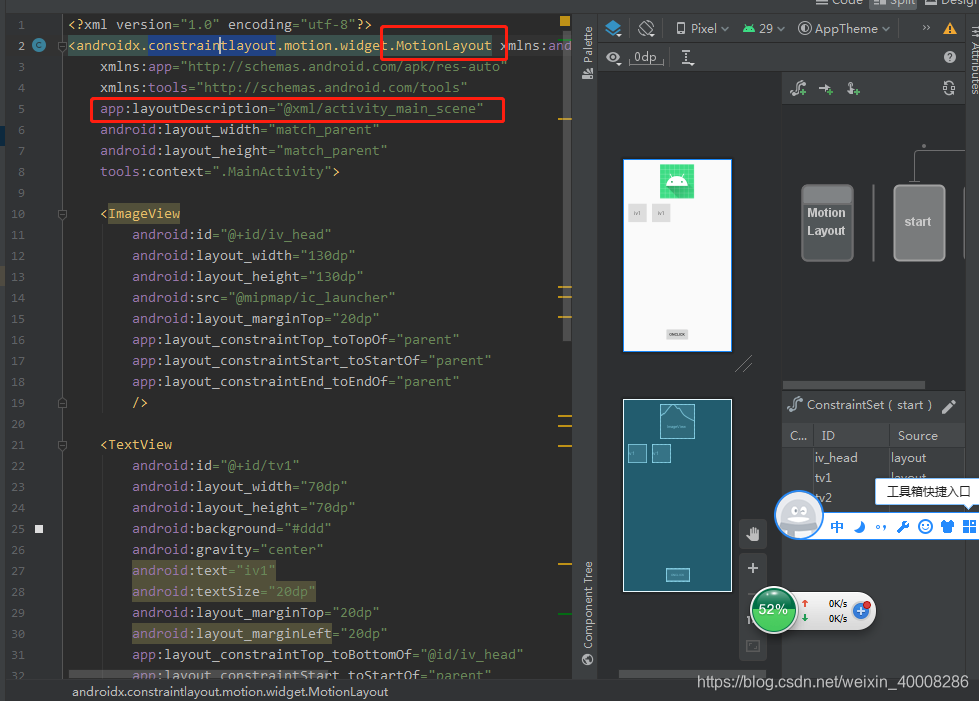Viewport: 979px width, 701px height.
Task: Toggle view options with the eye icon
Action: 613,57
